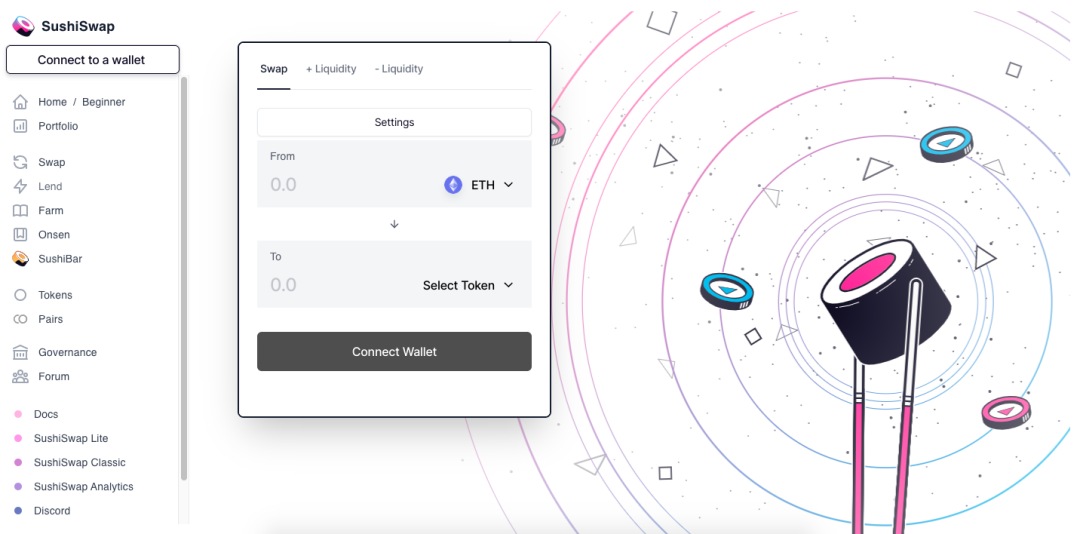This screenshot has width=1080, height=534.
Task: Click the Forum people icon
Action: (x=21, y=376)
